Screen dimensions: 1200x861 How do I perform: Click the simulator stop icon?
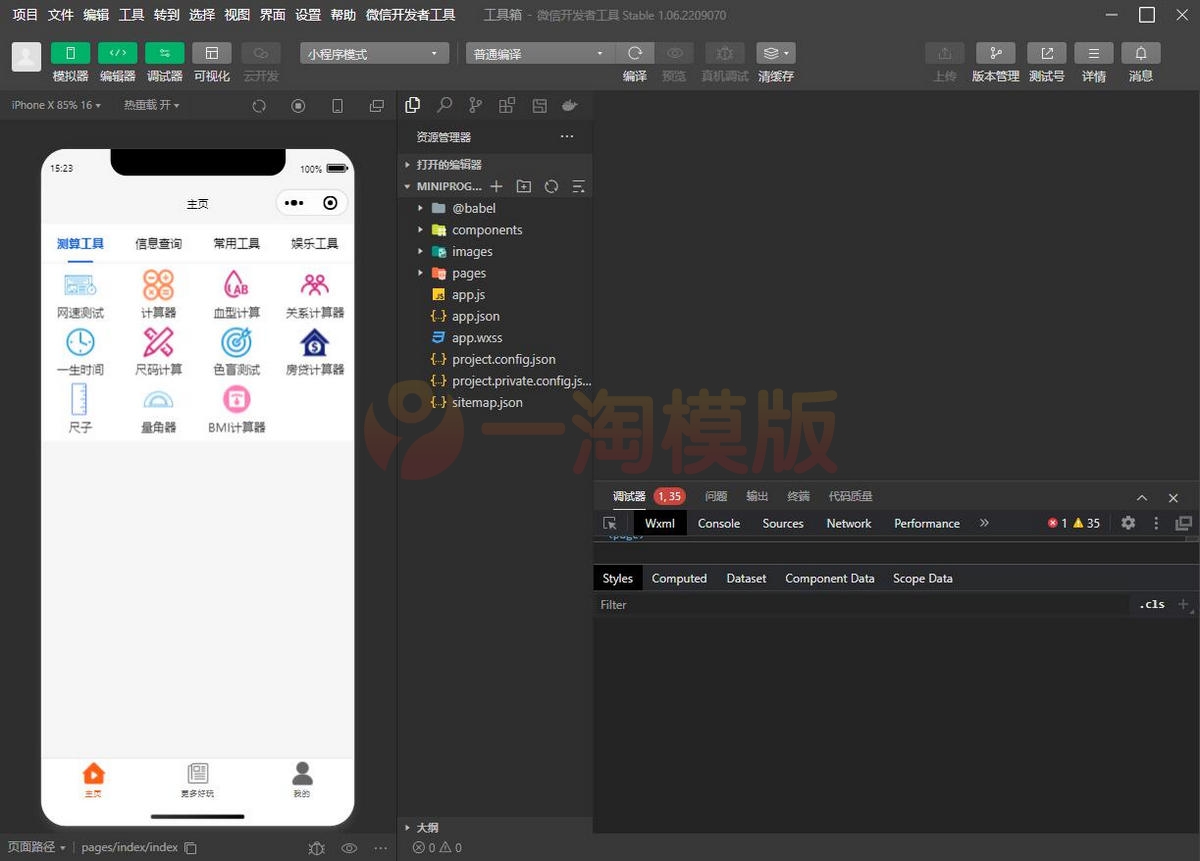(x=298, y=105)
